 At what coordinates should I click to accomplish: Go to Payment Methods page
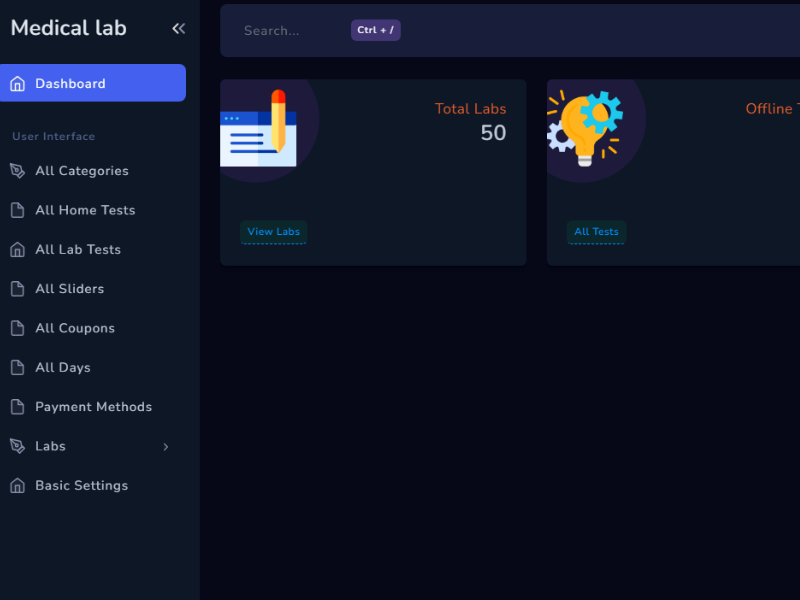93,407
